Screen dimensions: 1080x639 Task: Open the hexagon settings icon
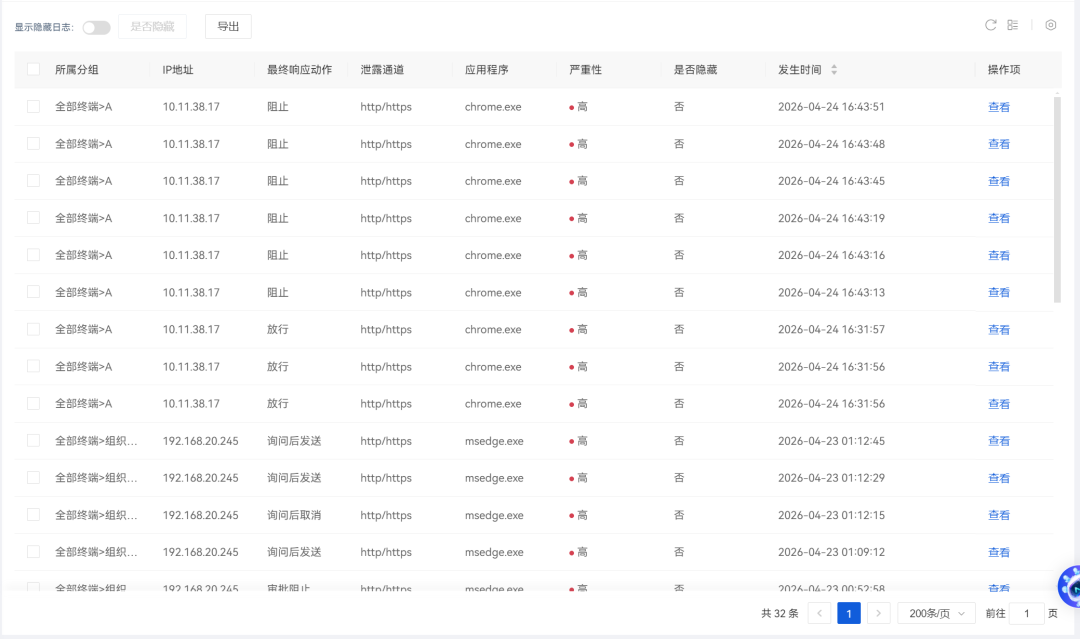coord(1050,25)
